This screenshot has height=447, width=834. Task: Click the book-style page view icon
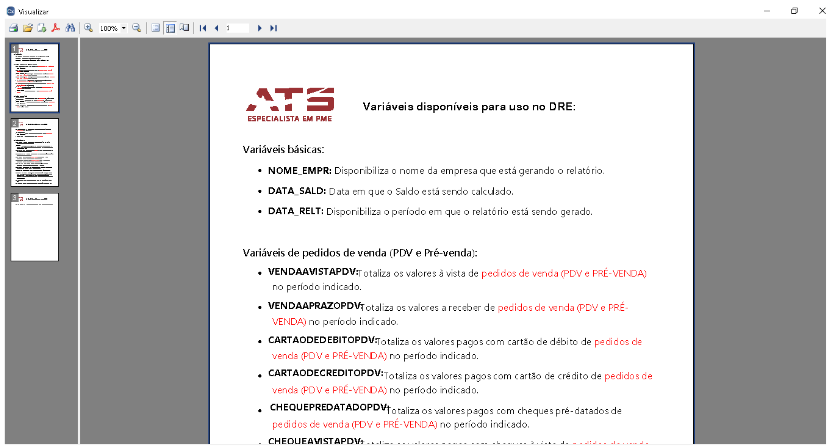point(185,28)
